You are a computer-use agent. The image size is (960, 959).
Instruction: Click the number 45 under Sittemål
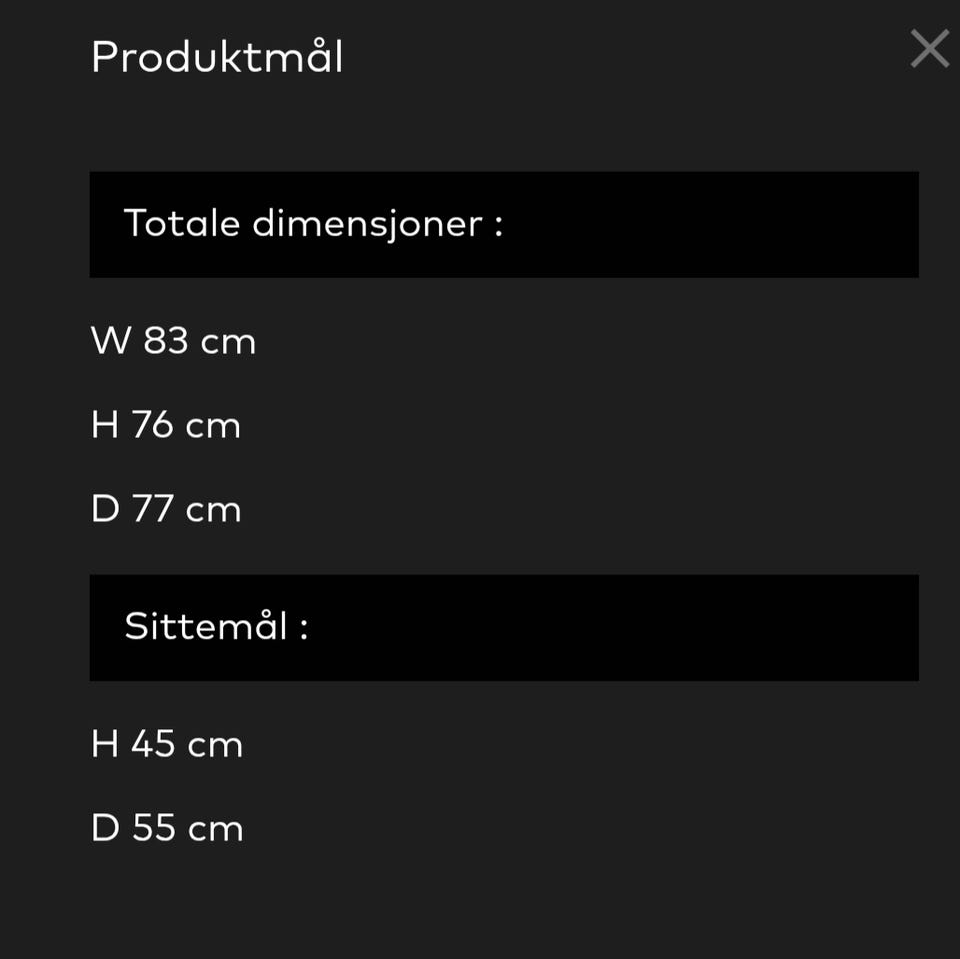153,744
